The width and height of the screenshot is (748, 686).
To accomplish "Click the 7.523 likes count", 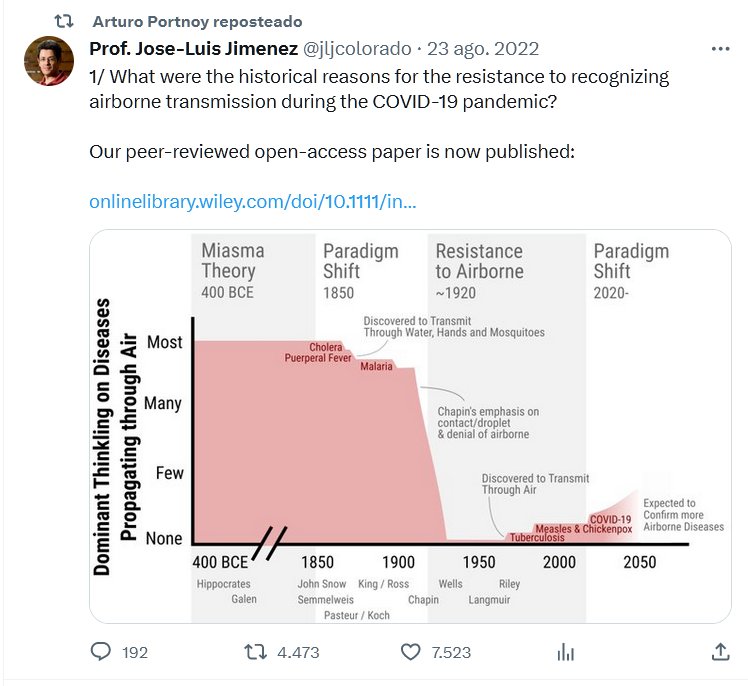I will (451, 652).
